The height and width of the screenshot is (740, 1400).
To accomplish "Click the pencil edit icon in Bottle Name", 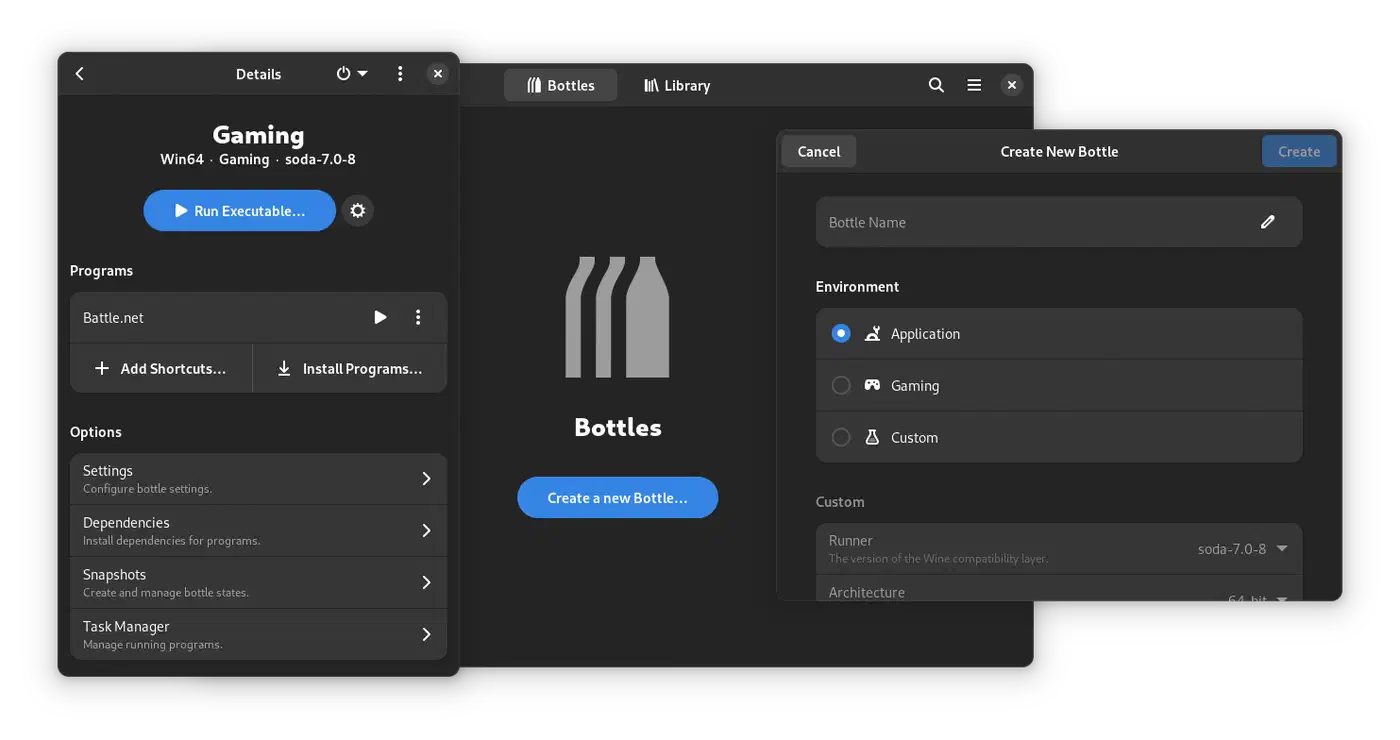I will [1268, 222].
